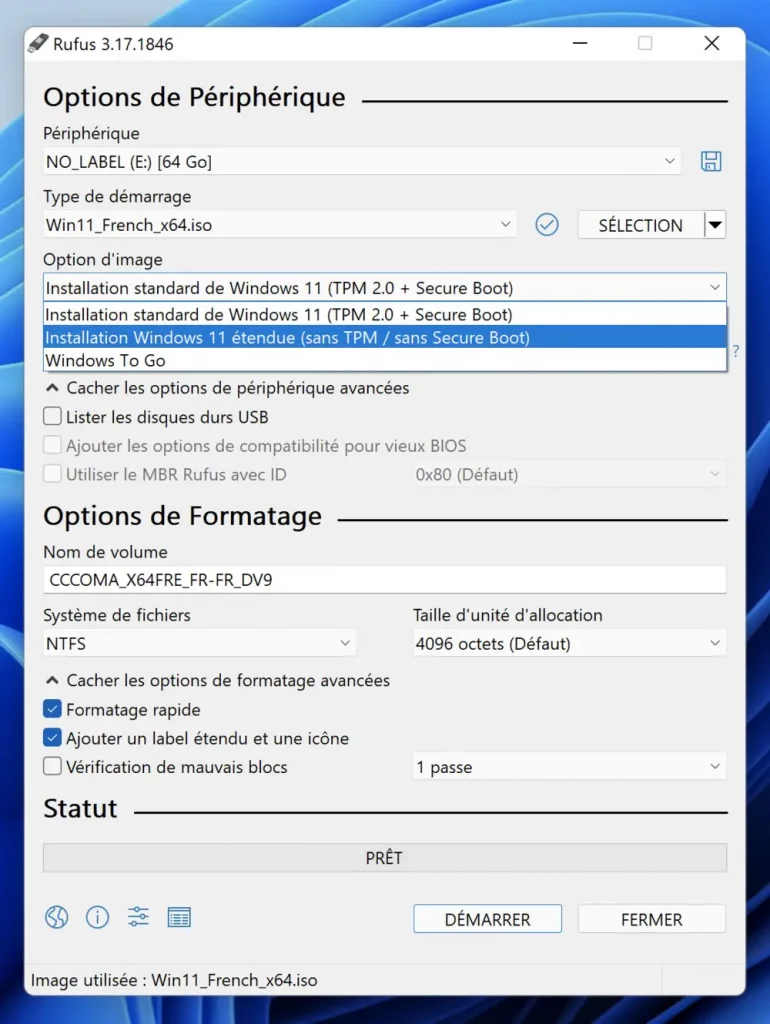The height and width of the screenshot is (1024, 770).
Task: Open the Périphérique dropdown
Action: click(362, 162)
